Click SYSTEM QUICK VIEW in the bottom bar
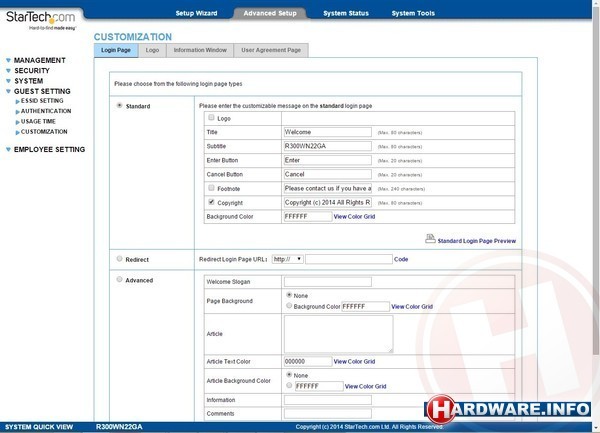The height and width of the screenshot is (433, 600). click(x=39, y=427)
